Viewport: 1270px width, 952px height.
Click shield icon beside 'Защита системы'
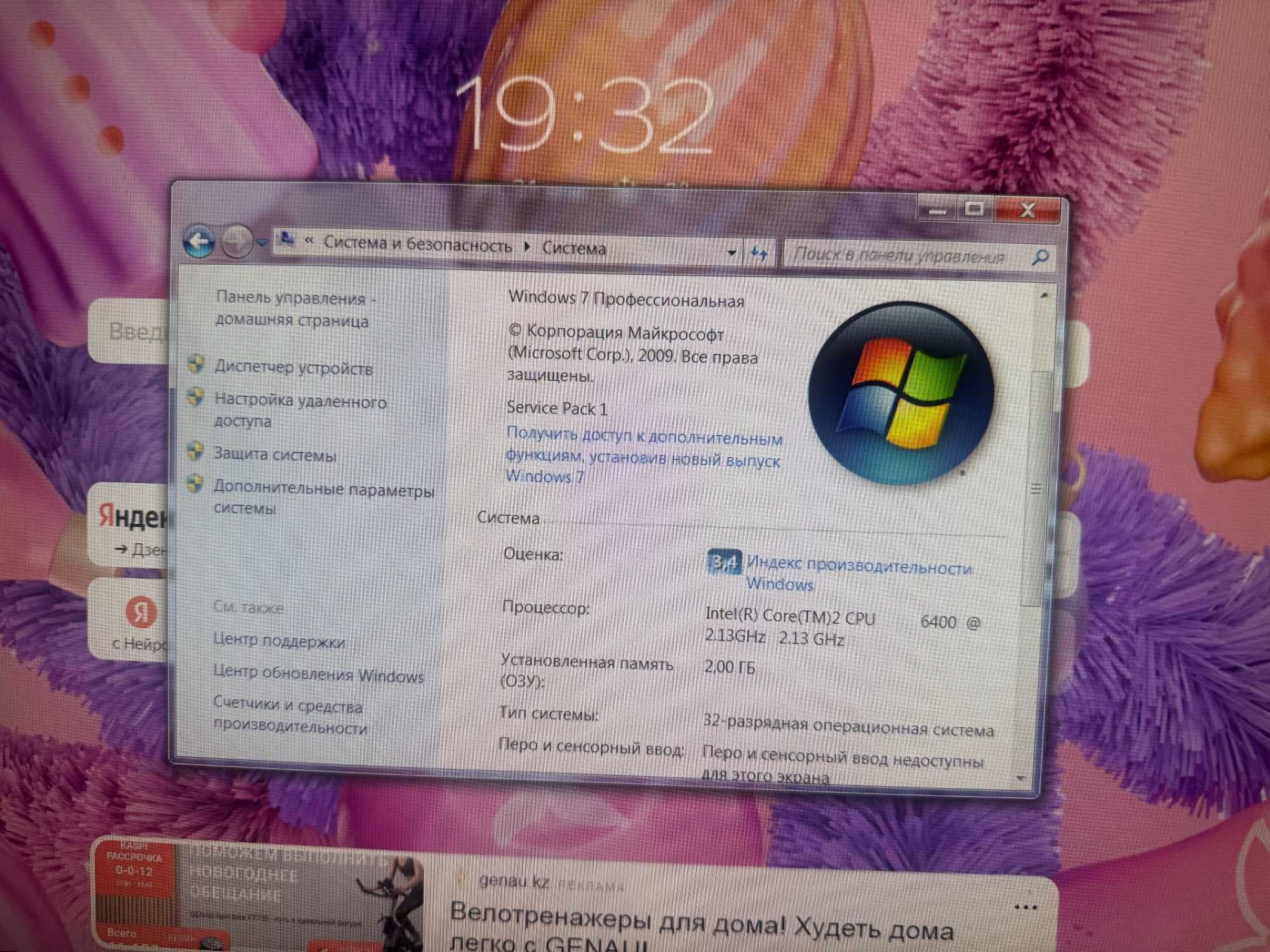tap(195, 451)
